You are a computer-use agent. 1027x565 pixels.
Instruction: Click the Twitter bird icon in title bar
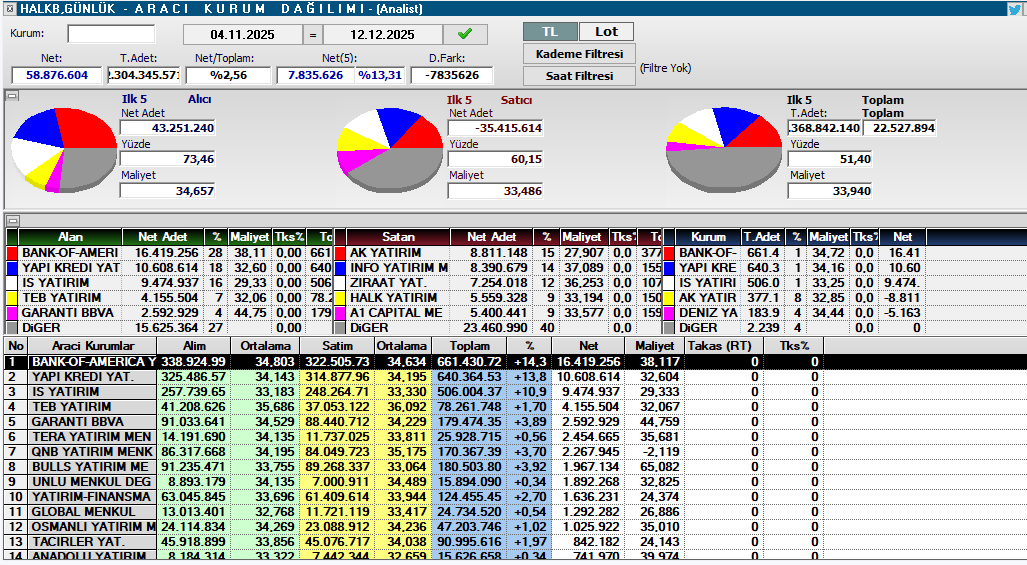coord(1014,8)
